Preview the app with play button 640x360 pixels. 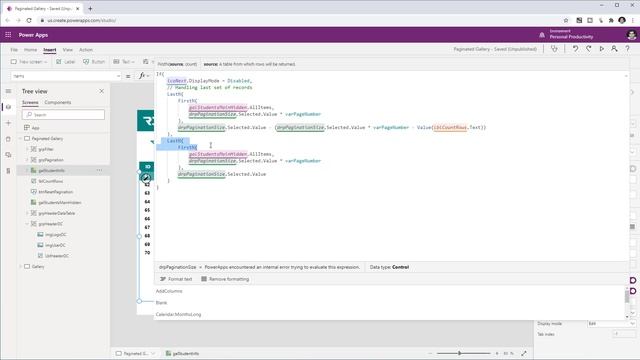602,49
